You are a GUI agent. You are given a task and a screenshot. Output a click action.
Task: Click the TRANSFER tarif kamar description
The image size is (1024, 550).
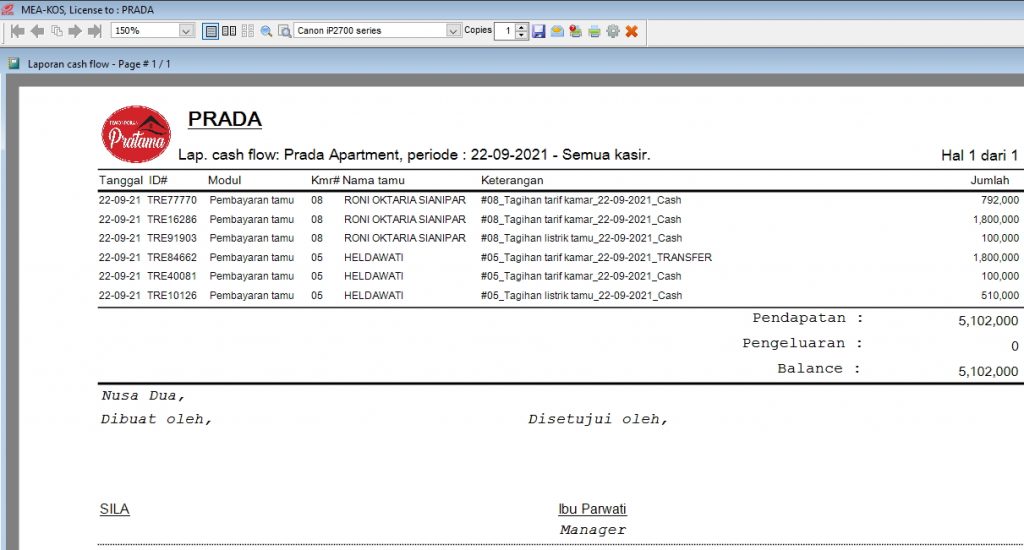pyautogui.click(x=596, y=257)
